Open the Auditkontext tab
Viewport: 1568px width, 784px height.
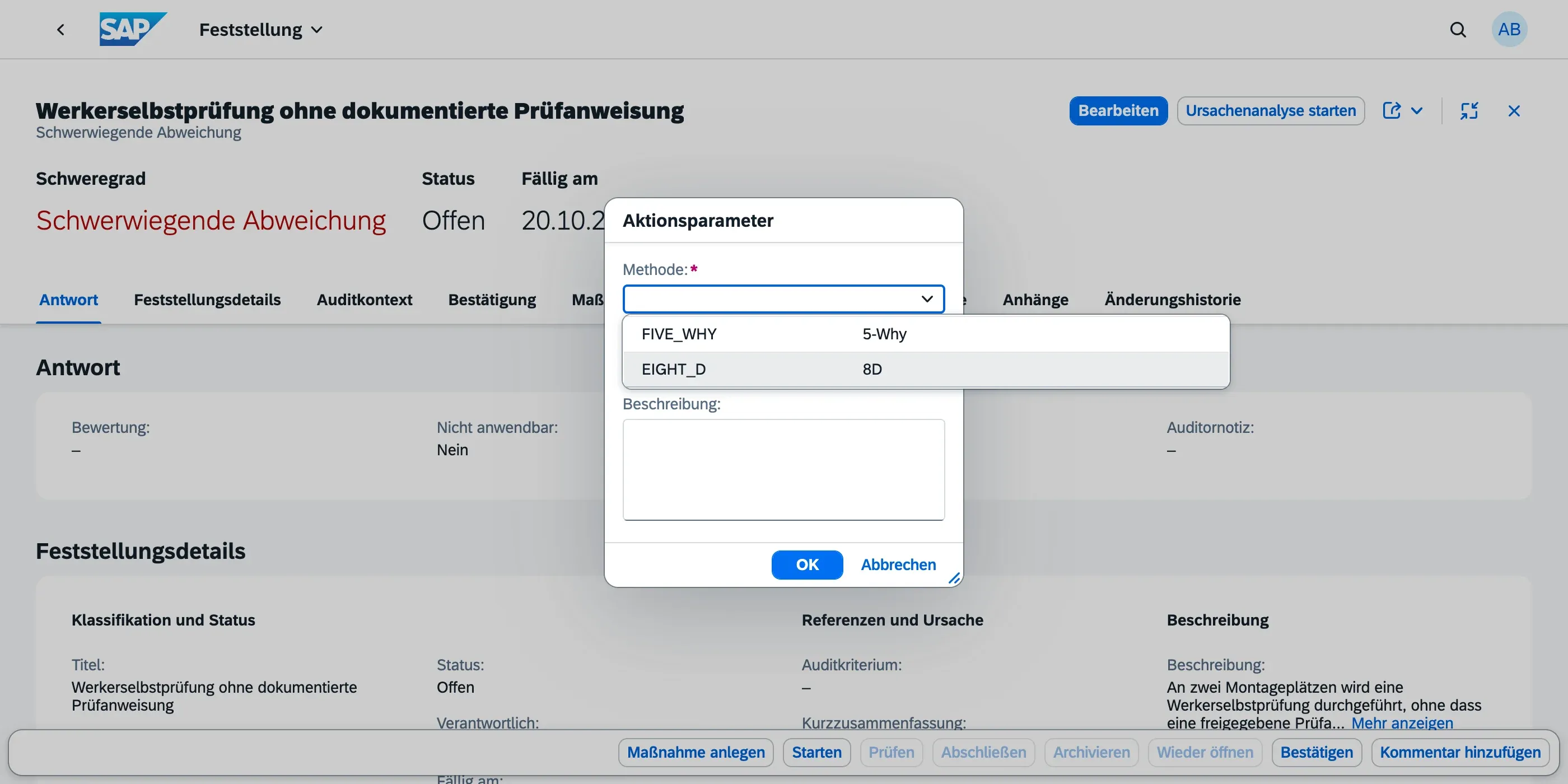coord(364,300)
